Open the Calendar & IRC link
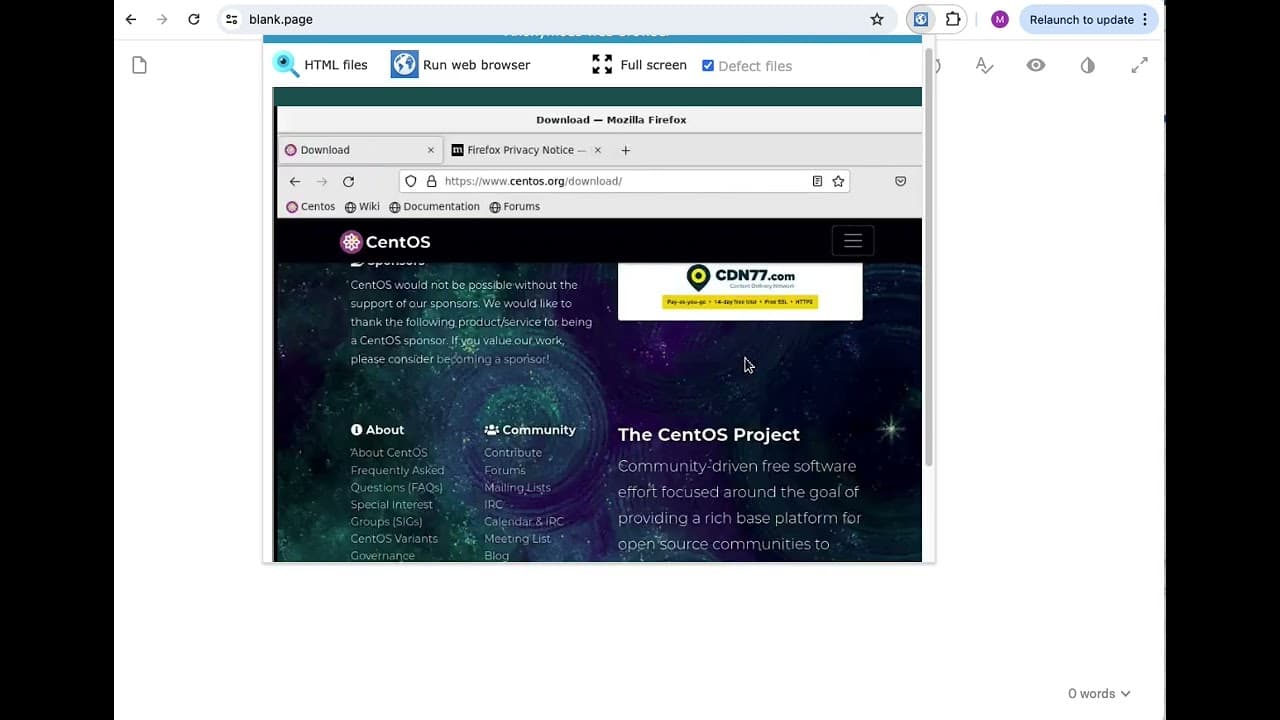 524,521
